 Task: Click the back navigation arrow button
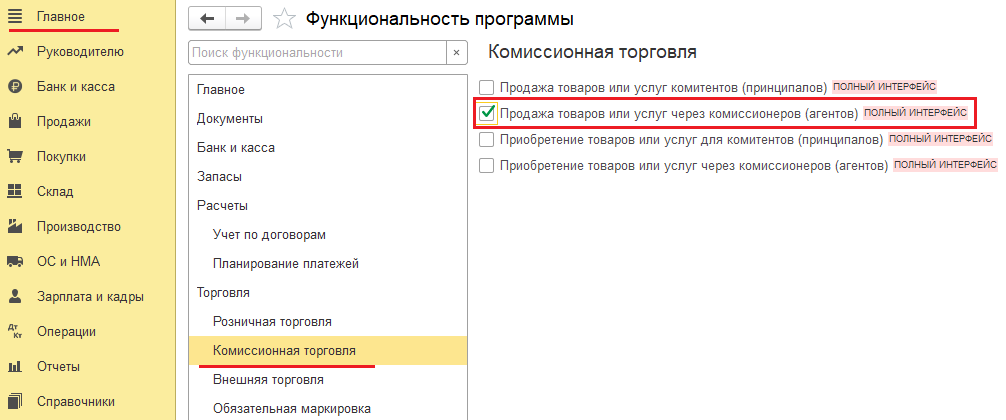207,19
